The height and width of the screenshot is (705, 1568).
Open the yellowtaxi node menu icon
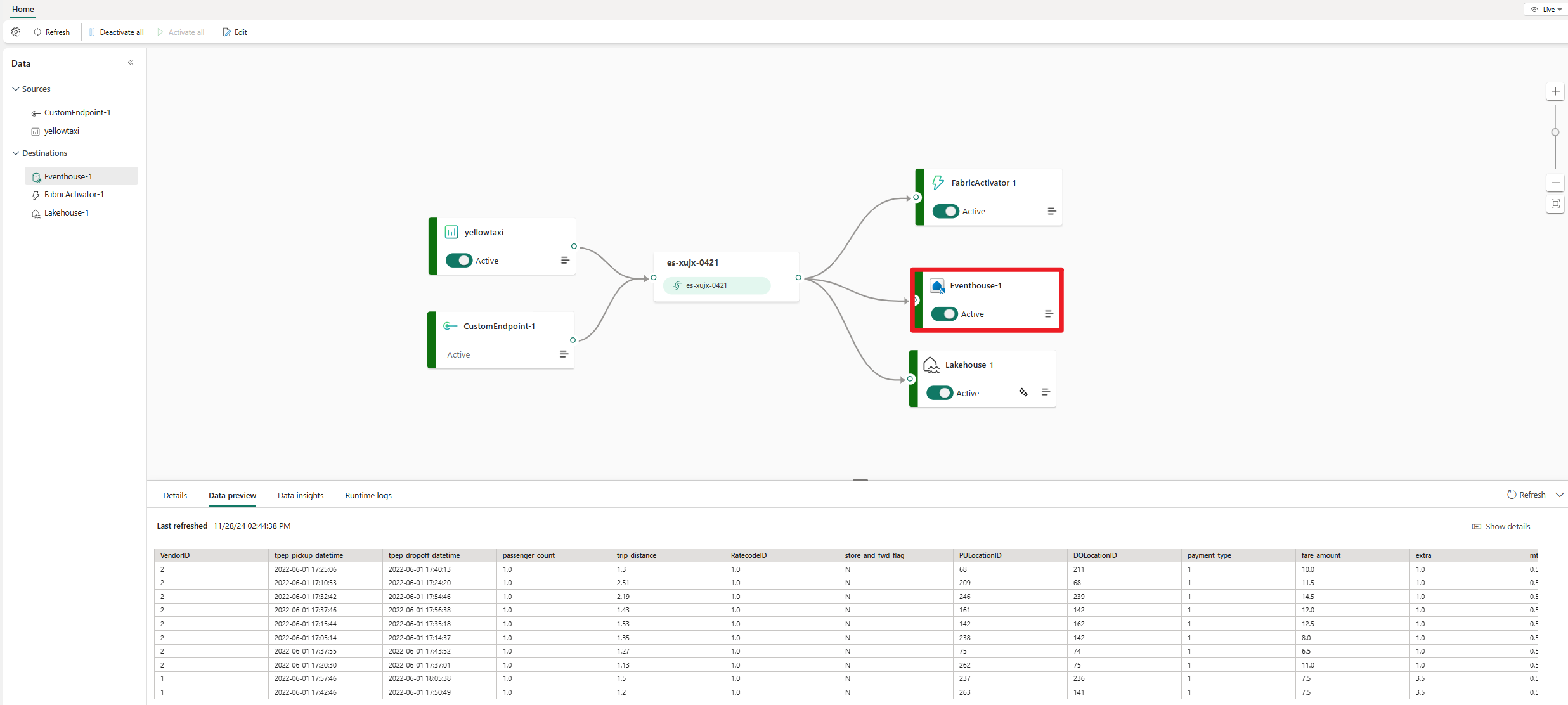[565, 261]
